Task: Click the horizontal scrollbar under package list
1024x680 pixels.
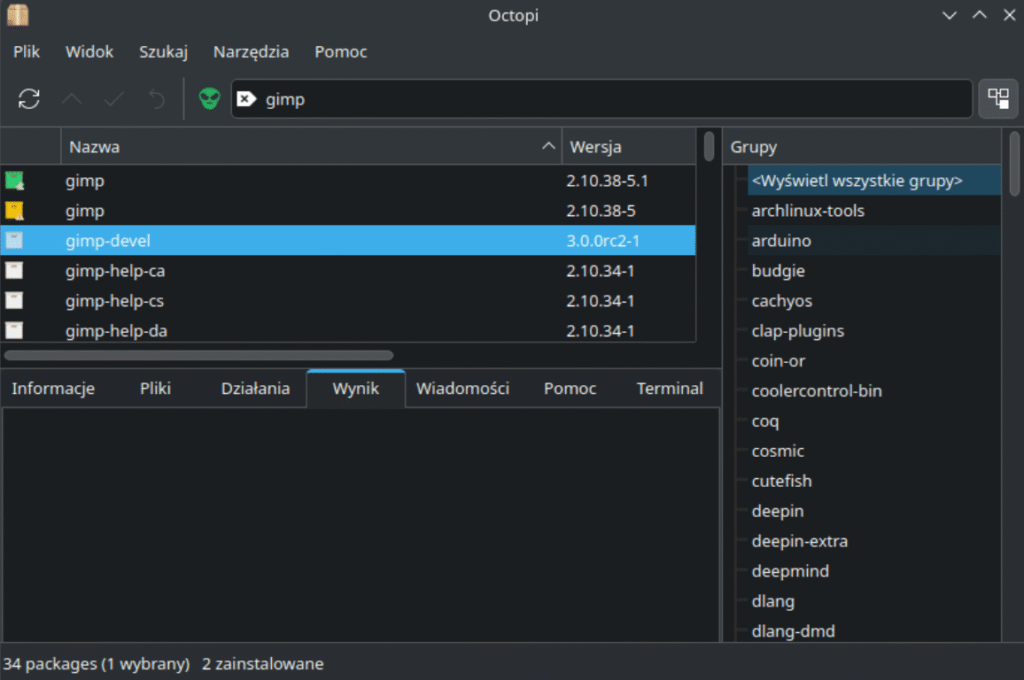Action: (x=198, y=354)
